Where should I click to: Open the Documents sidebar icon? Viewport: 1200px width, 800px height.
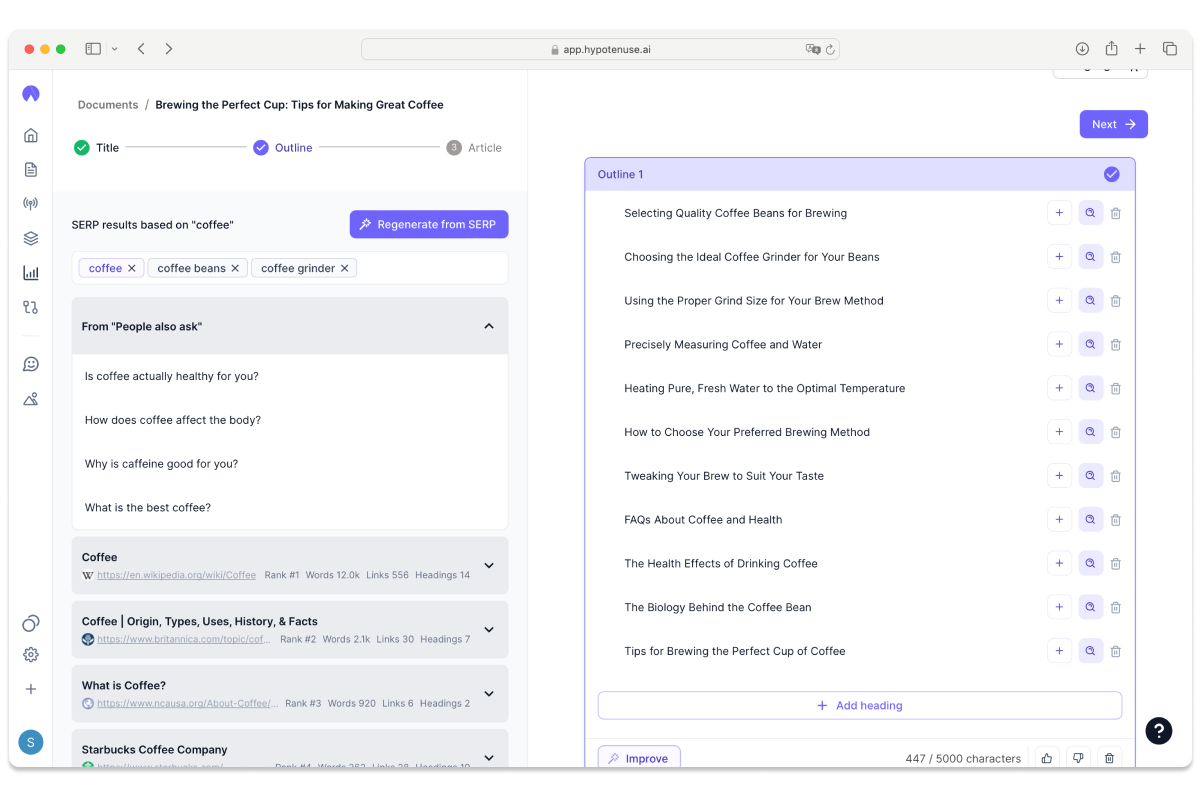pyautogui.click(x=30, y=169)
